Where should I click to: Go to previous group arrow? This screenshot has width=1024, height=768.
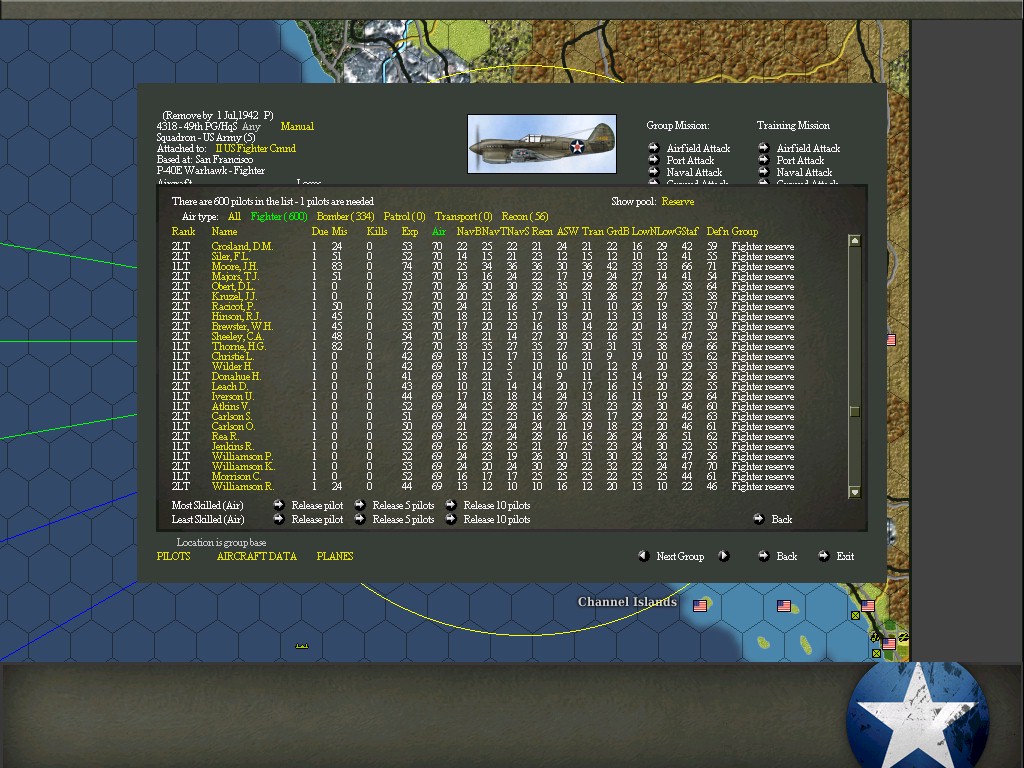pyautogui.click(x=644, y=556)
